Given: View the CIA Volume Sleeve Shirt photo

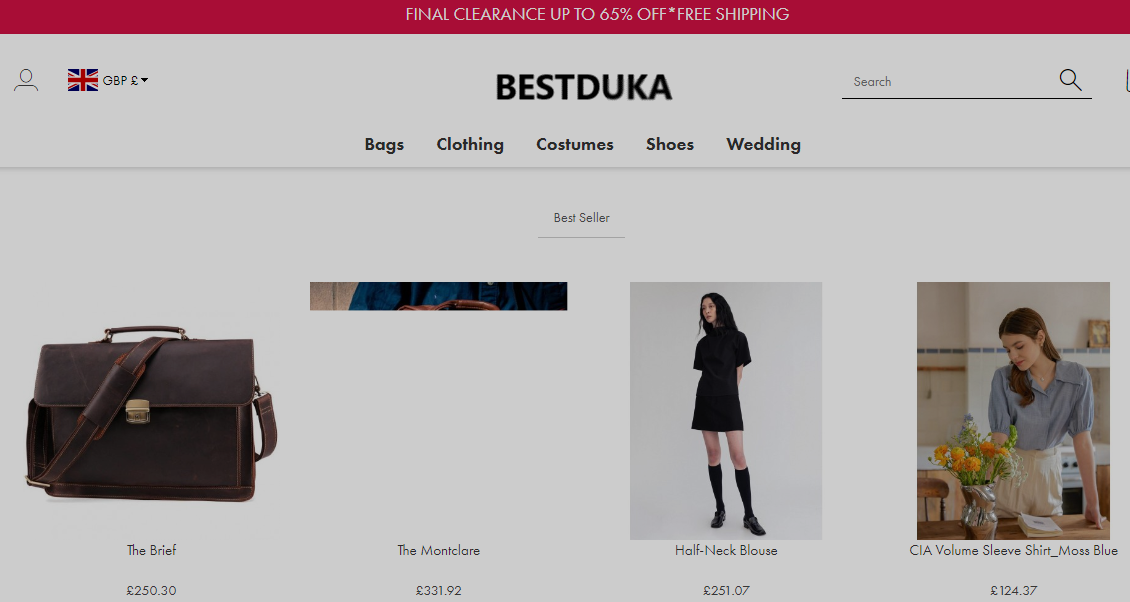Looking at the screenshot, I should (1013, 411).
